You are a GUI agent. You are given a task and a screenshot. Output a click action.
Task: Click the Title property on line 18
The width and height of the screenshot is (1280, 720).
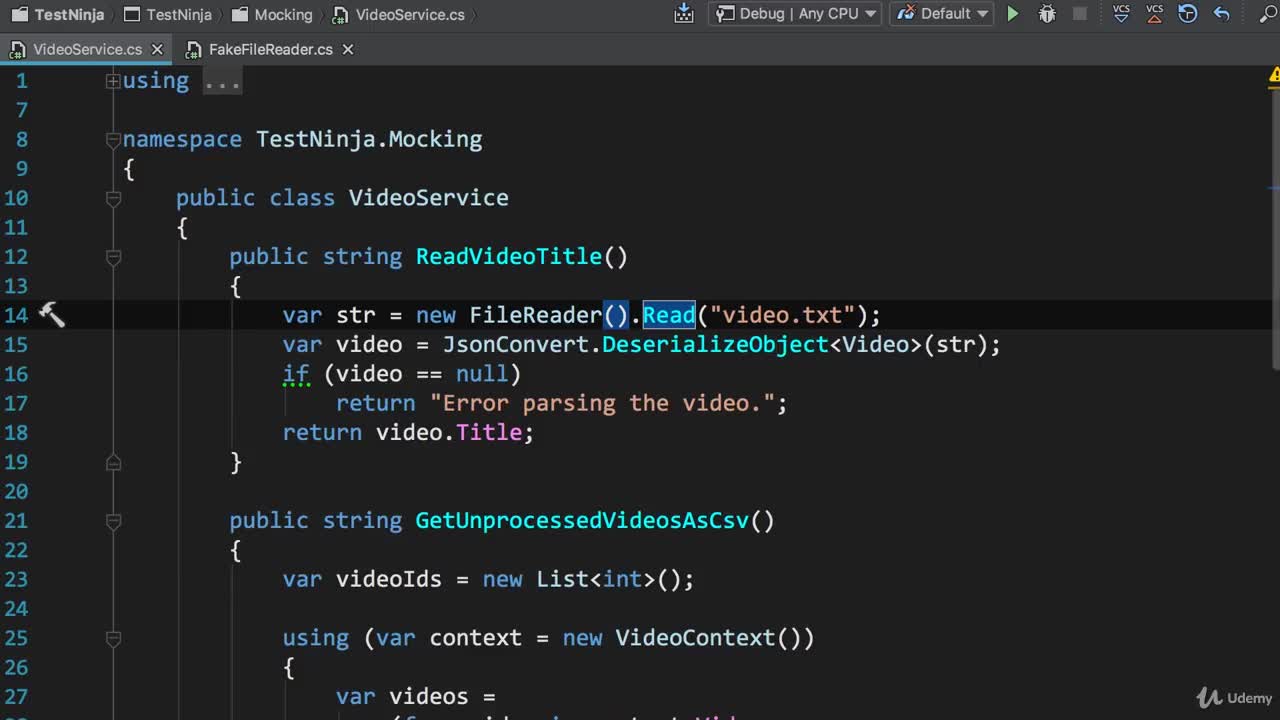point(489,433)
